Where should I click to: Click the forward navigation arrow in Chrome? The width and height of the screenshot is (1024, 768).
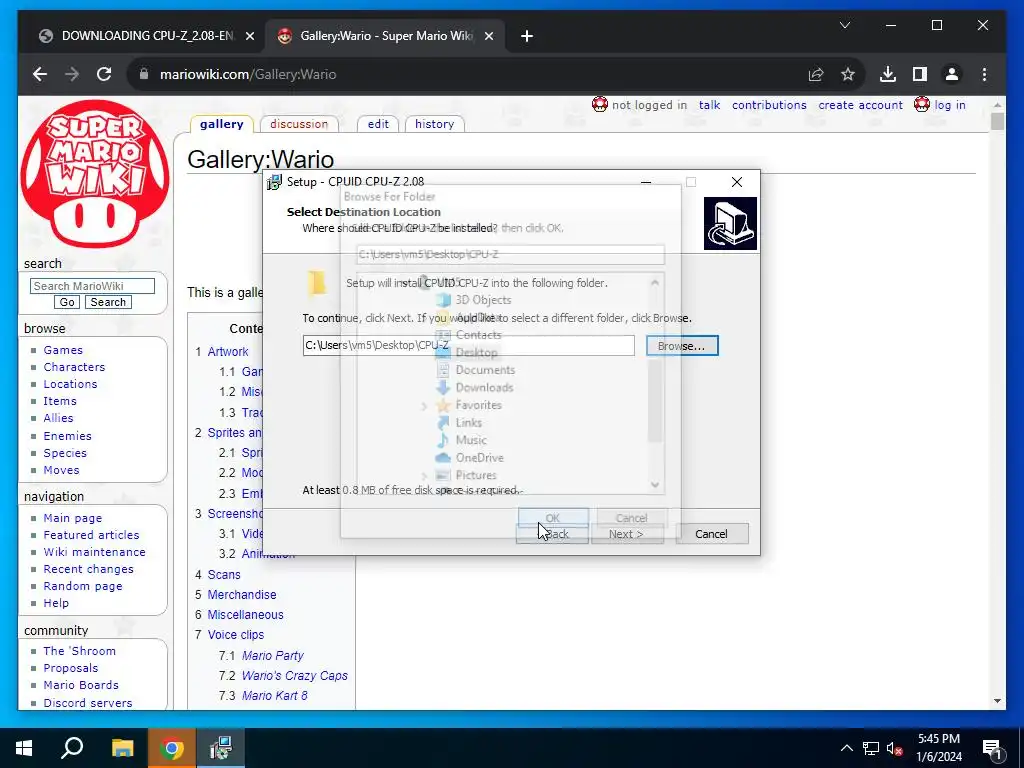72,74
